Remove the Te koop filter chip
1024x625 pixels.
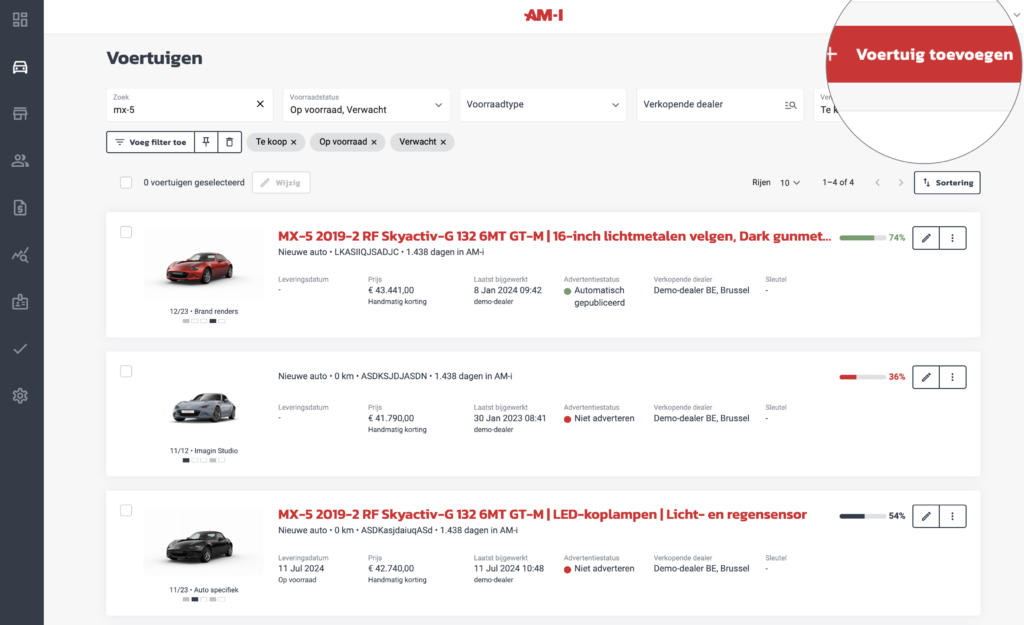293,142
